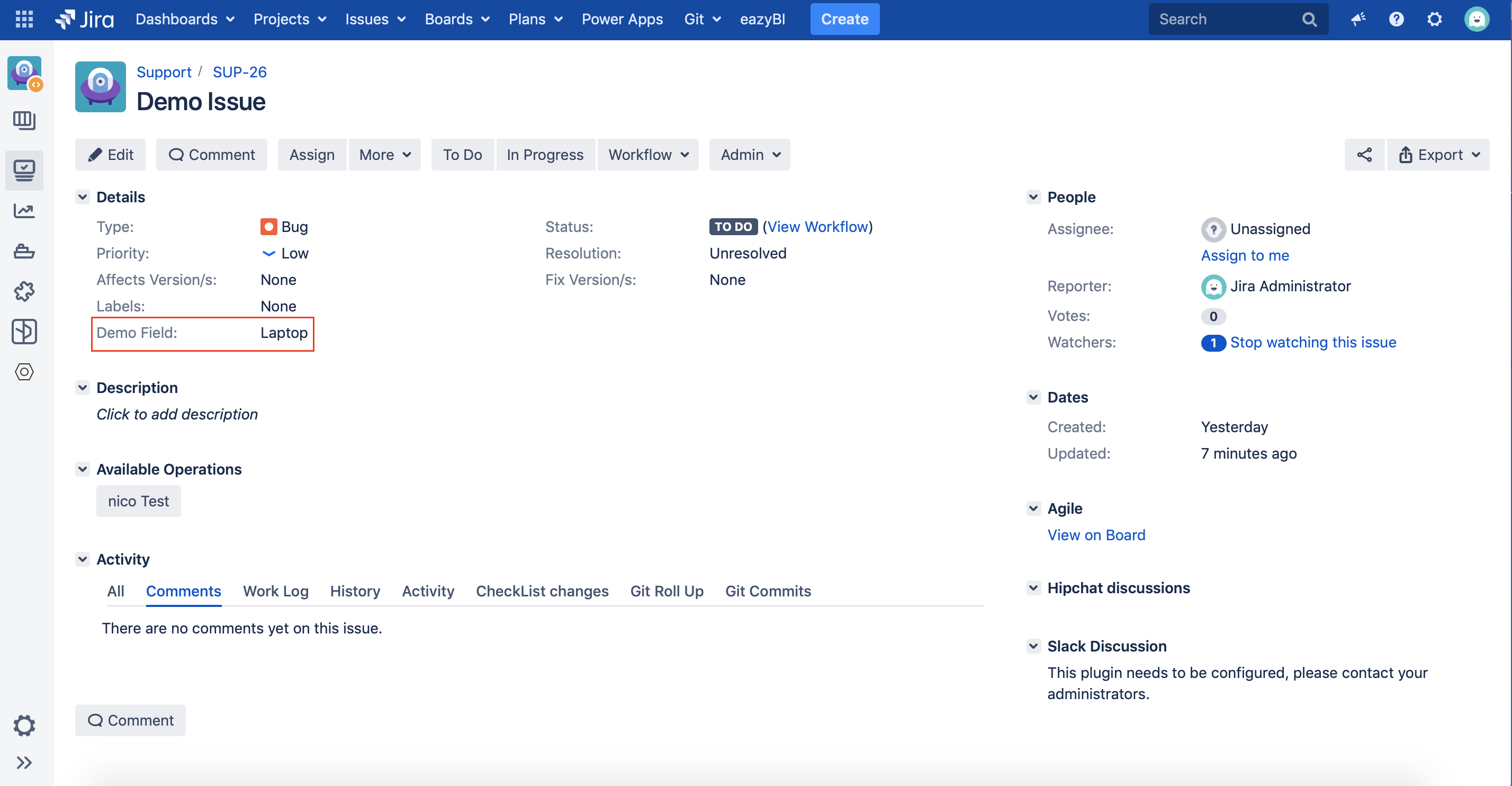Open the project settings gear in the sidebar
This screenshot has width=1512, height=786.
(24, 726)
